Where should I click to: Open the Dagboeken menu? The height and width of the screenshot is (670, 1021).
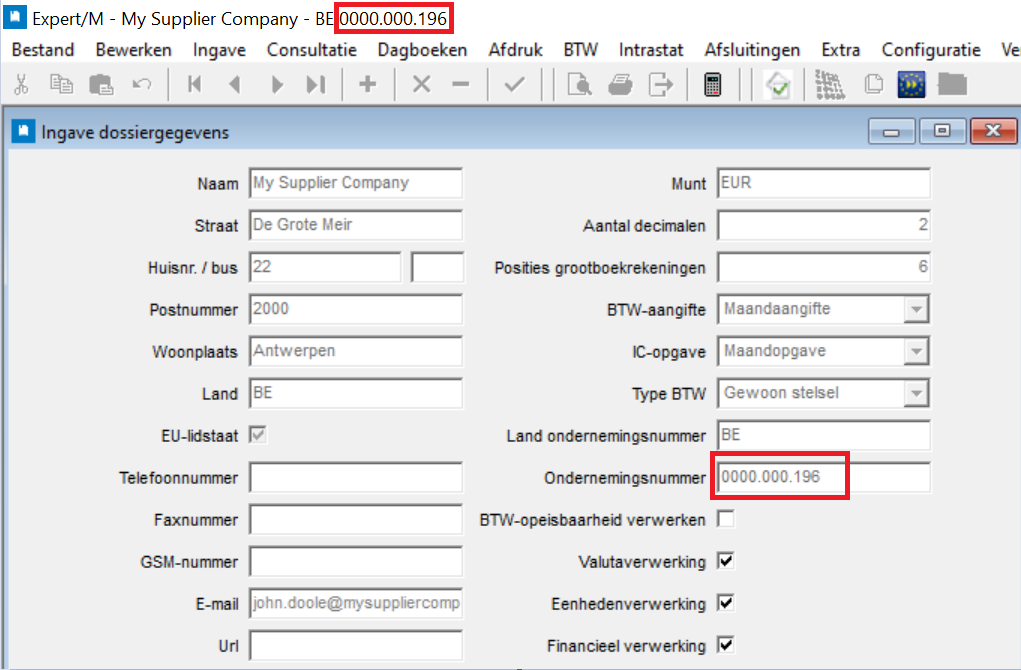tap(422, 50)
